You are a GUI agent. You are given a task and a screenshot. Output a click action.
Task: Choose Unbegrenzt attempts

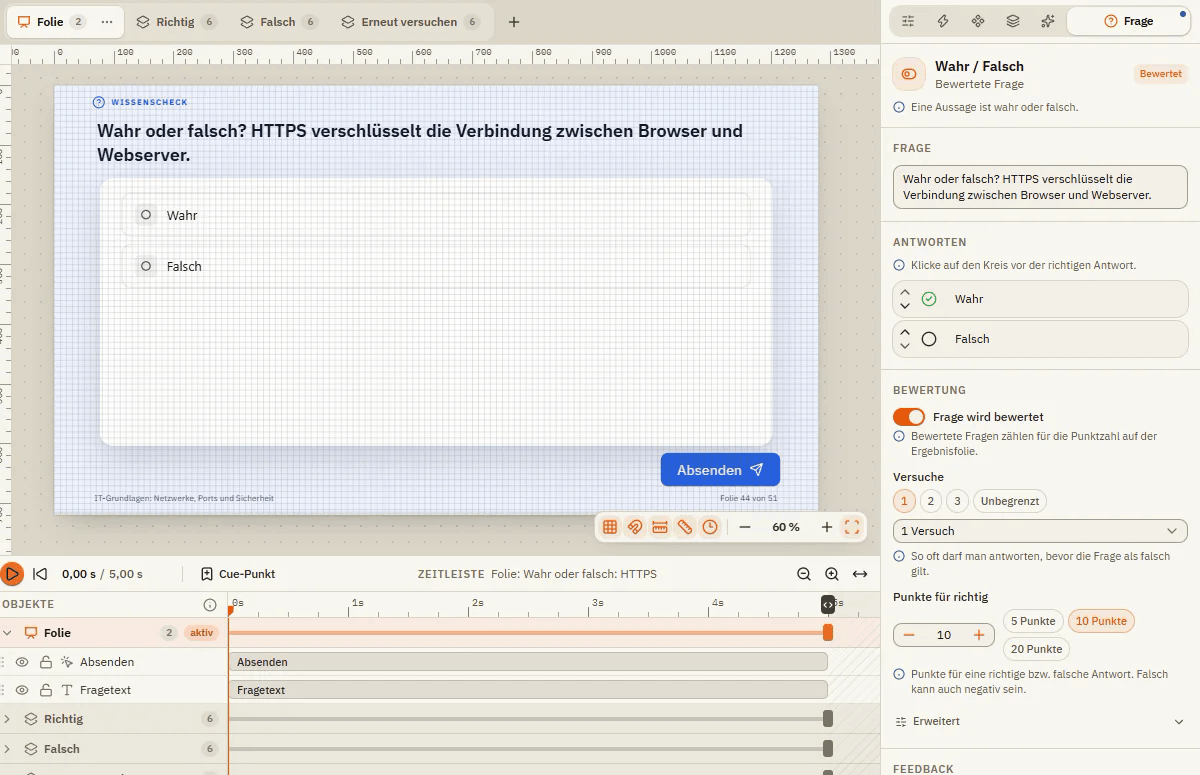[1009, 501]
